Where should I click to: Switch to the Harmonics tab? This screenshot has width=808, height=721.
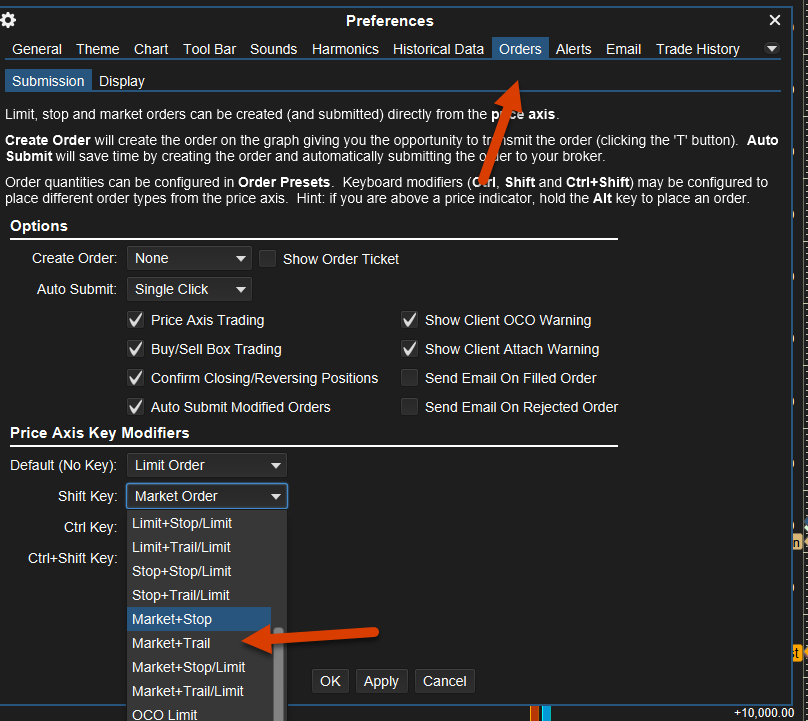[x=345, y=49]
